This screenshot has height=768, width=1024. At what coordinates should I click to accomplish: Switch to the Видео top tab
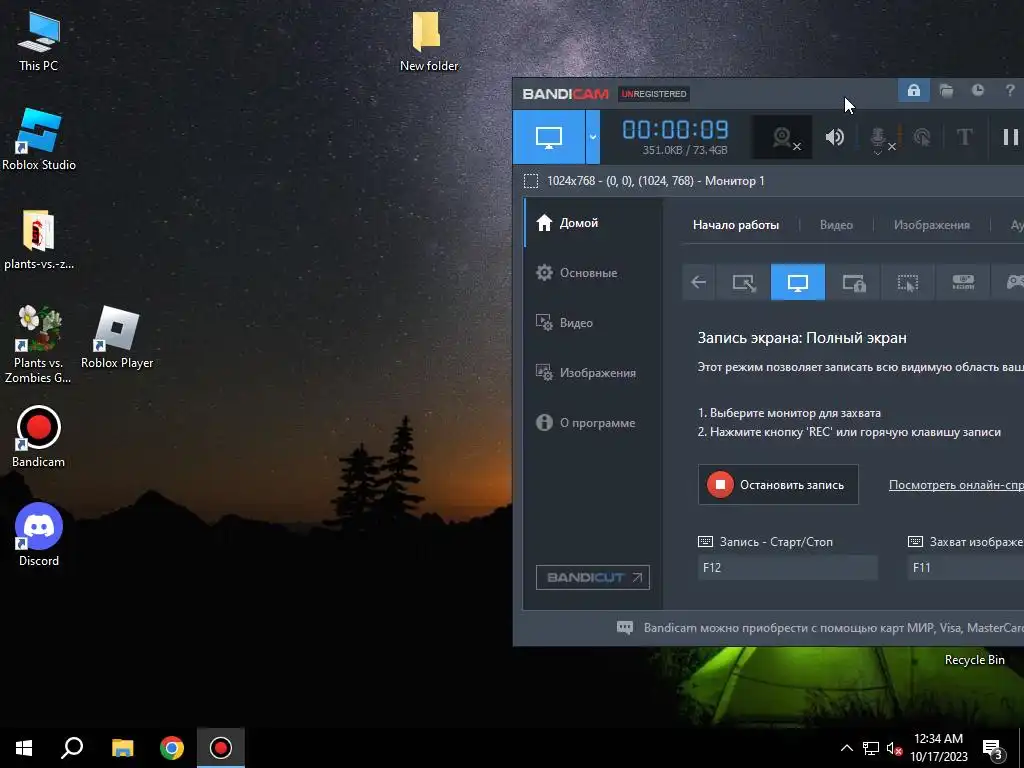[836, 225]
